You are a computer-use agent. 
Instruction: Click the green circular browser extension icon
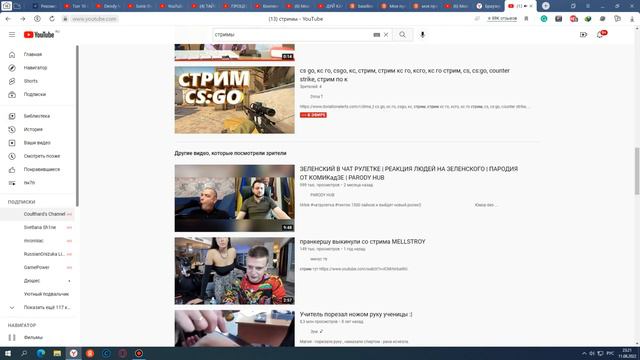[x=544, y=19]
